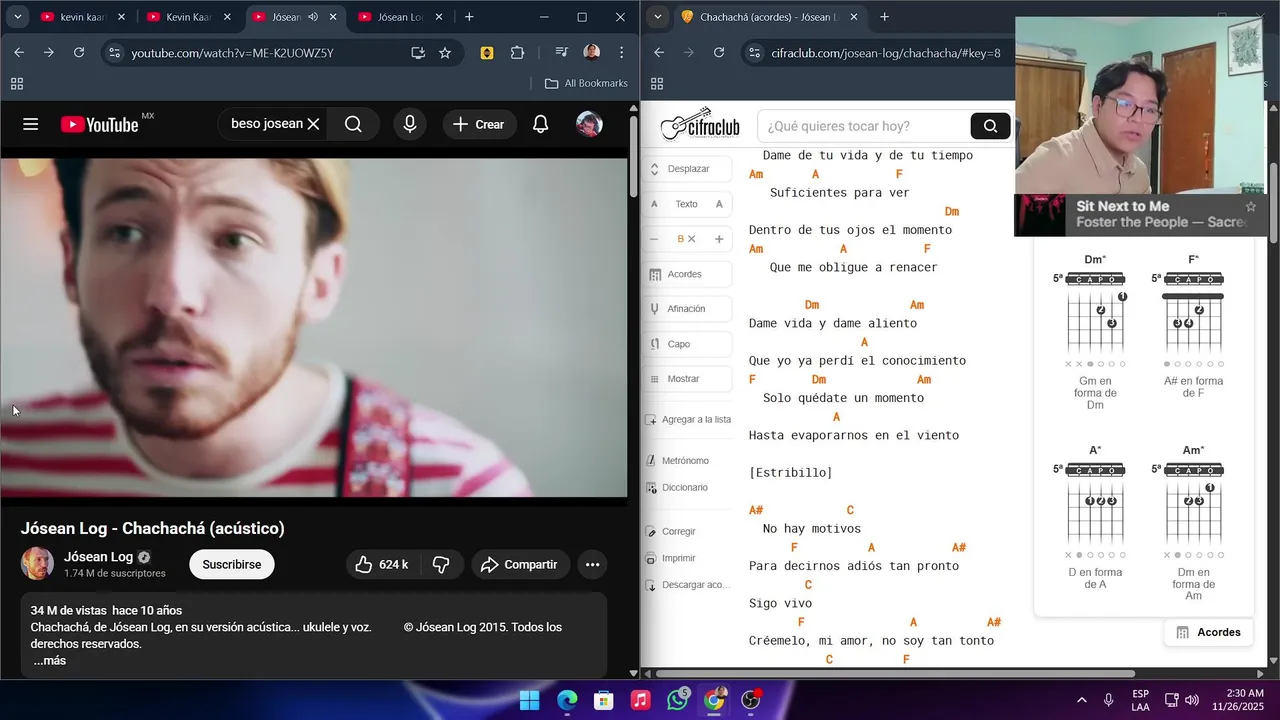Click the YouTube search input field
This screenshot has width=1280, height=720.
point(266,124)
